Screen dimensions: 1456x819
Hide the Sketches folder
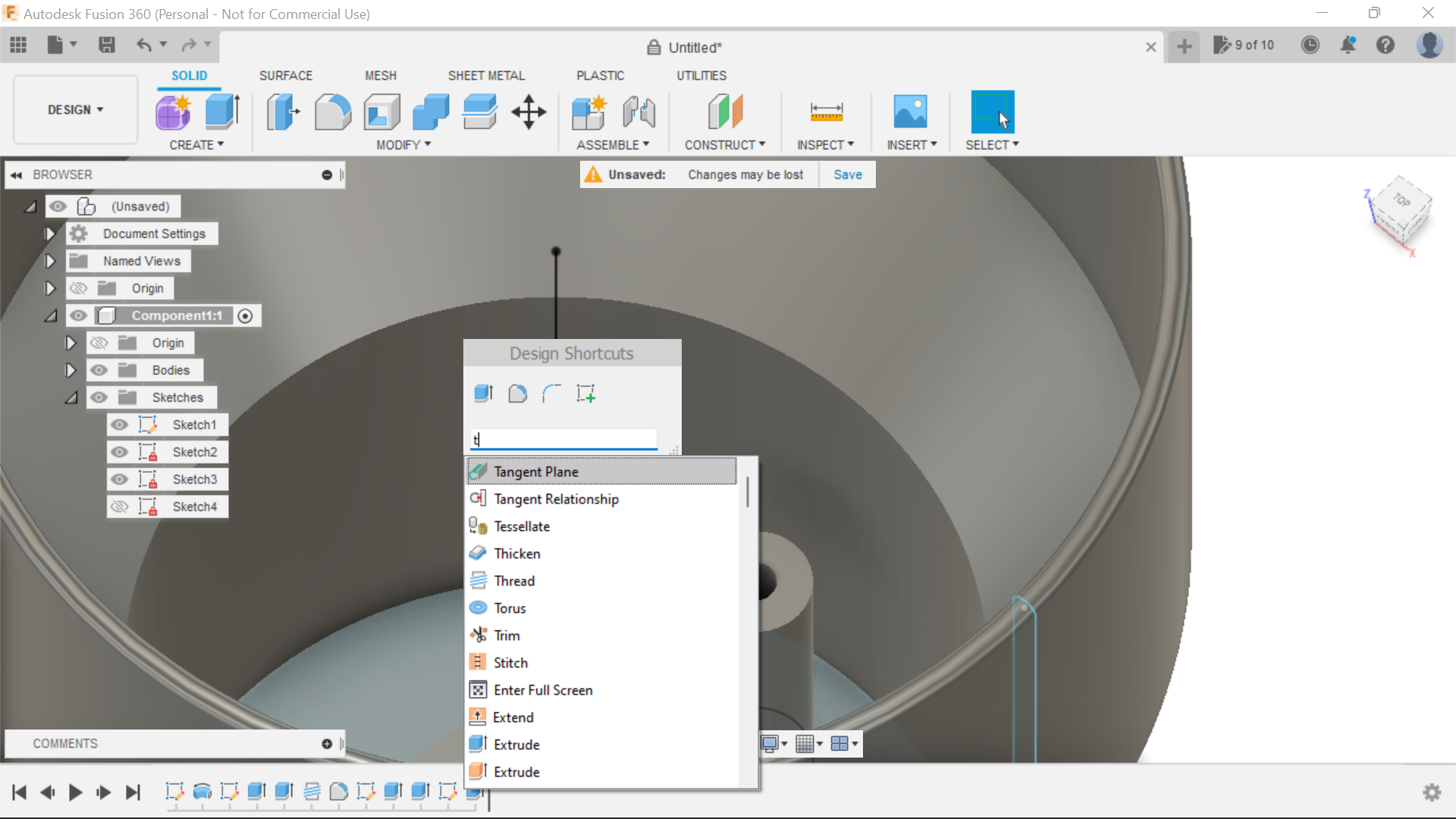click(x=99, y=397)
